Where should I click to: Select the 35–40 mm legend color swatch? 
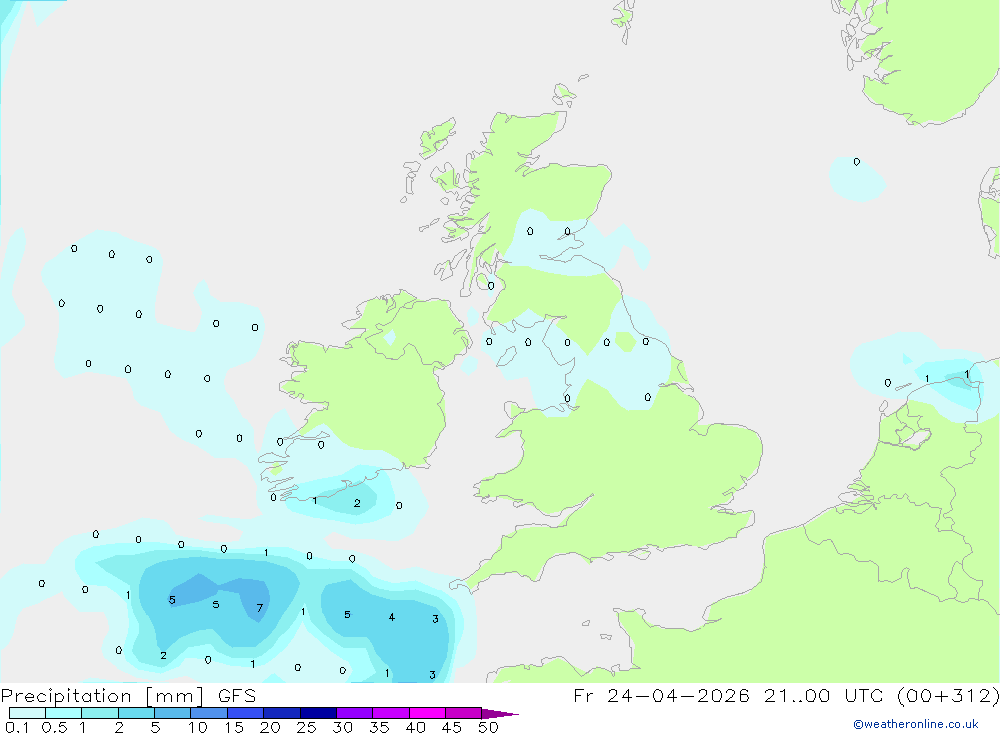(x=391, y=713)
